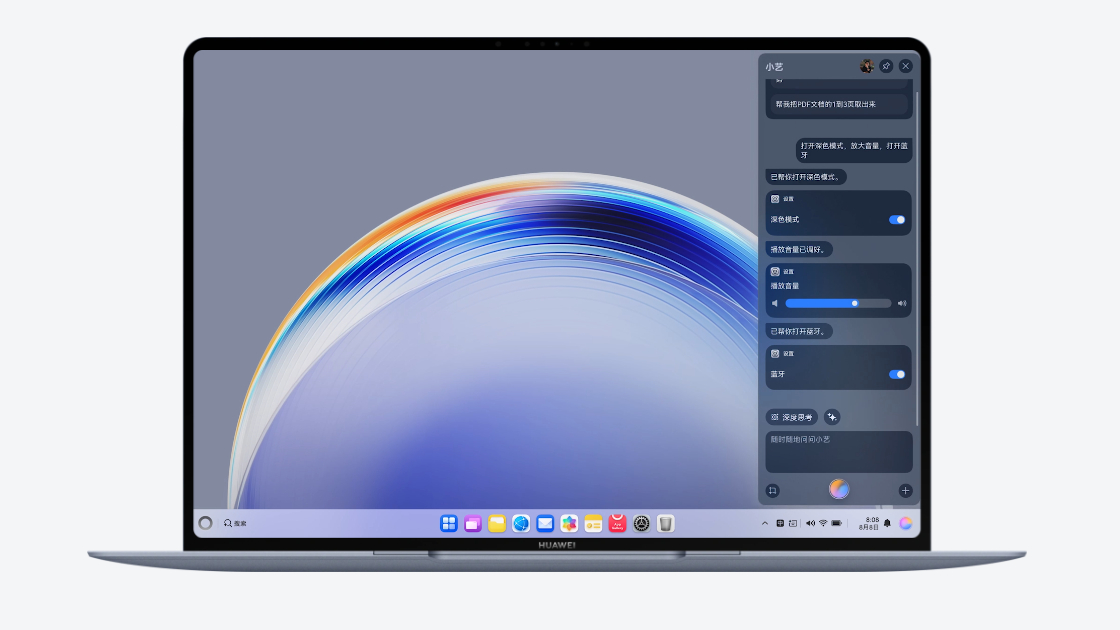Click the plus icon in 小艺 panel
The height and width of the screenshot is (630, 1120).
coord(905,491)
